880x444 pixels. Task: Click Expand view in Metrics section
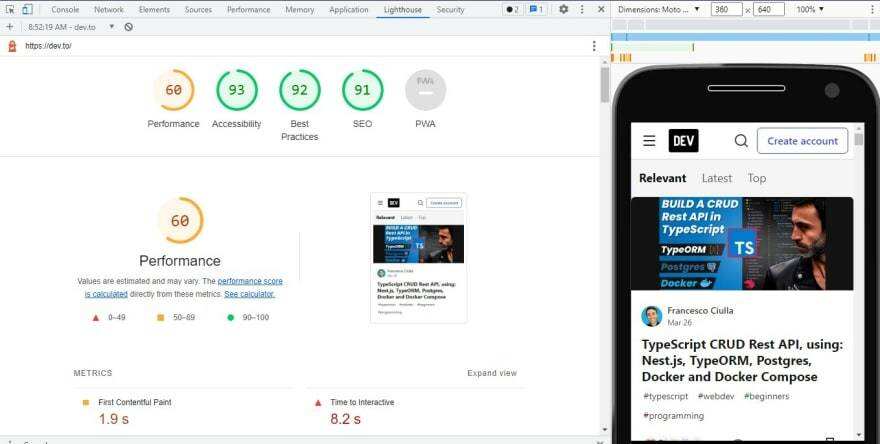coord(492,373)
